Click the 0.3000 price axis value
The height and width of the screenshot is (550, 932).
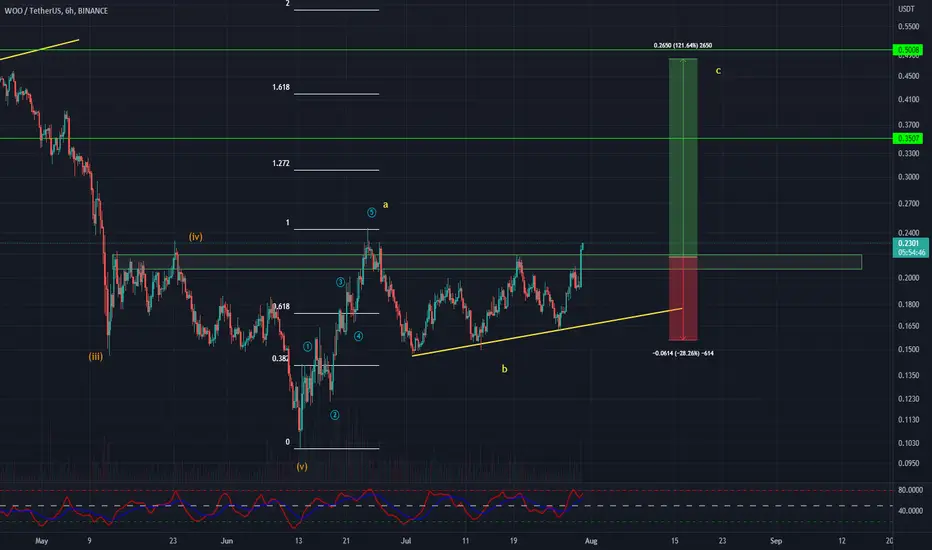[x=908, y=177]
